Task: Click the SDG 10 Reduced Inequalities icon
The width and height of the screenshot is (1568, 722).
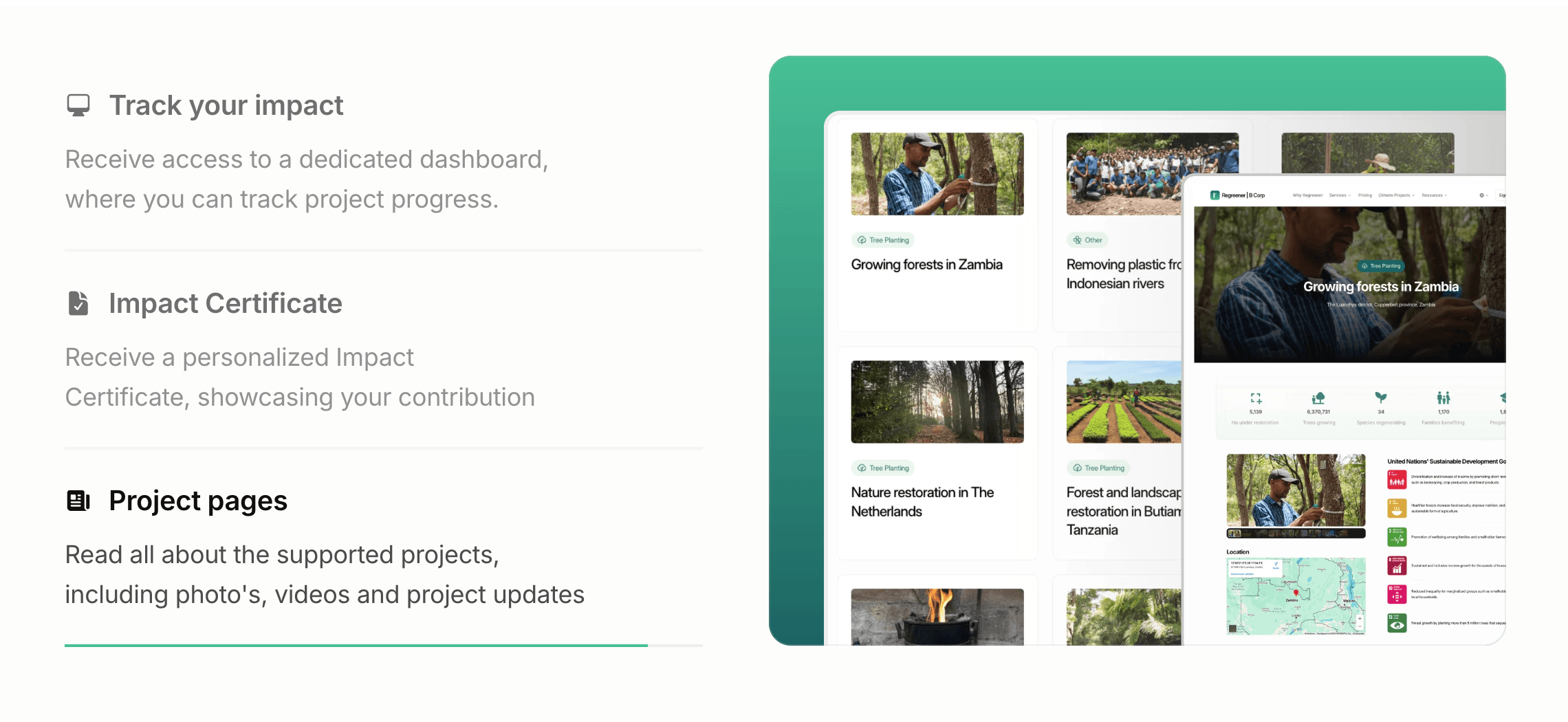Action: point(1397,595)
